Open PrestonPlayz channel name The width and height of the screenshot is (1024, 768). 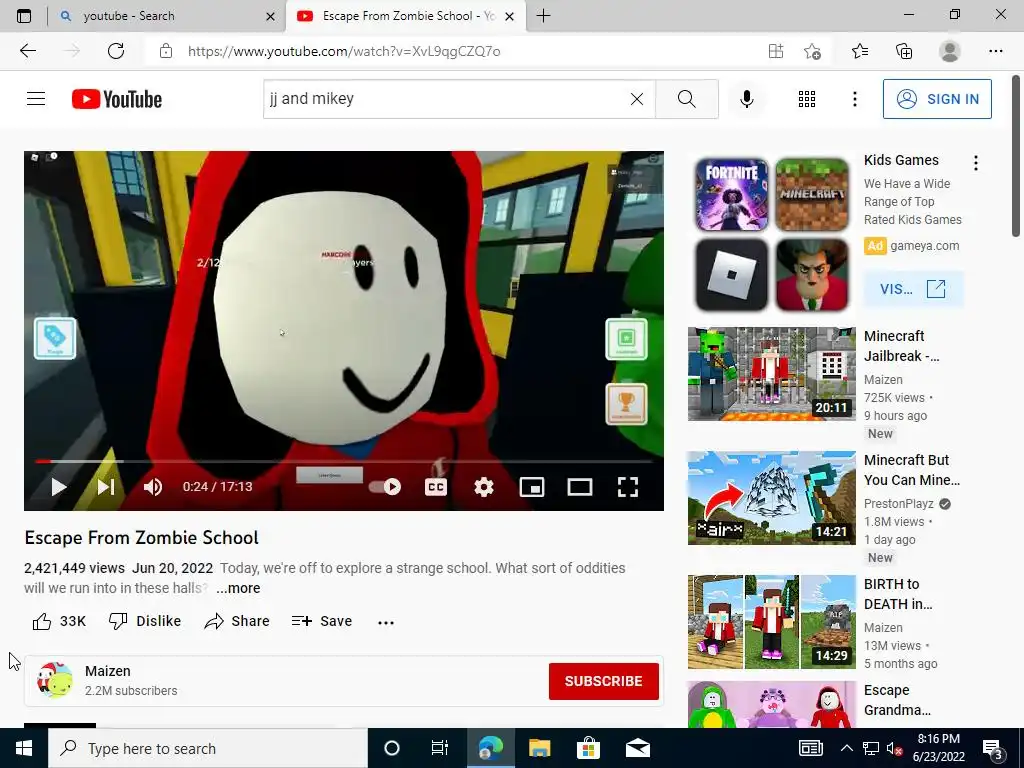(x=899, y=504)
